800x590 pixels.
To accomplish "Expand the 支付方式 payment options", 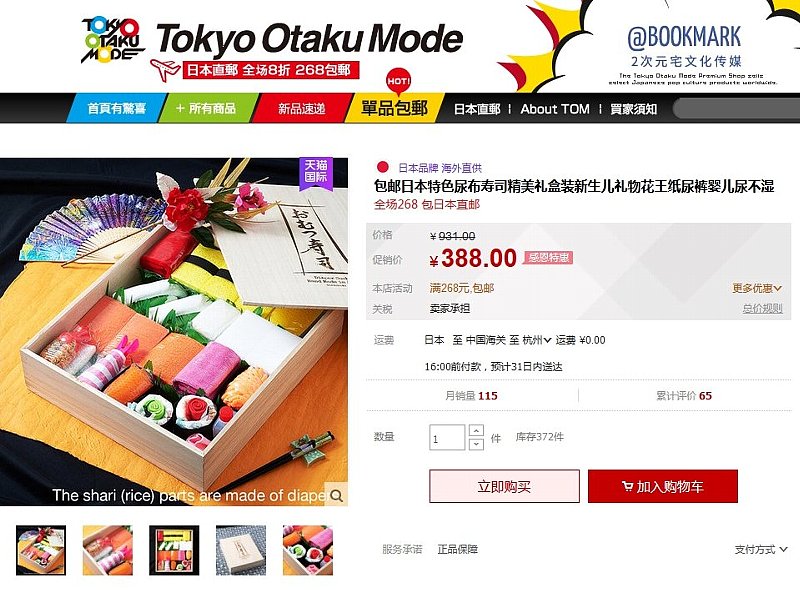I will (x=760, y=550).
